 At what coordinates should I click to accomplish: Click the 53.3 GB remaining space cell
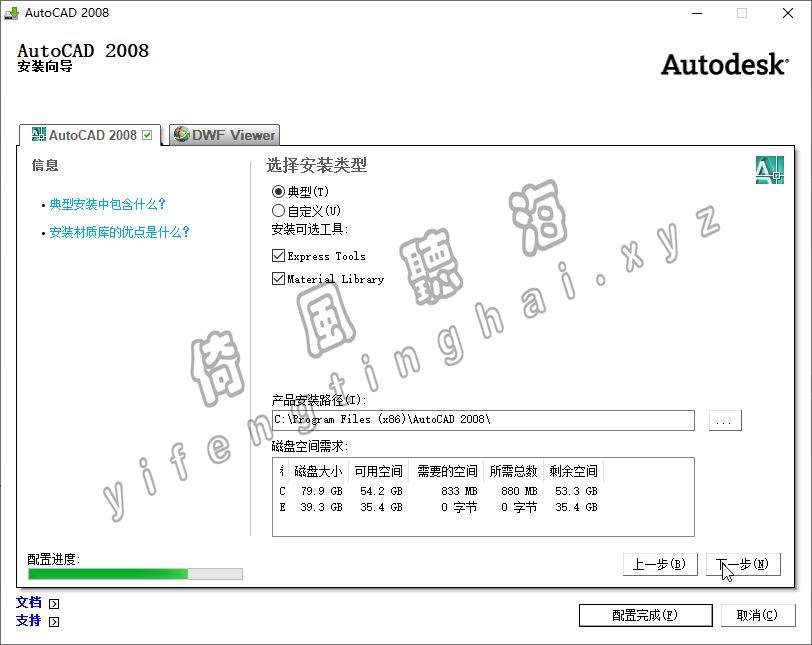pyautogui.click(x=576, y=491)
